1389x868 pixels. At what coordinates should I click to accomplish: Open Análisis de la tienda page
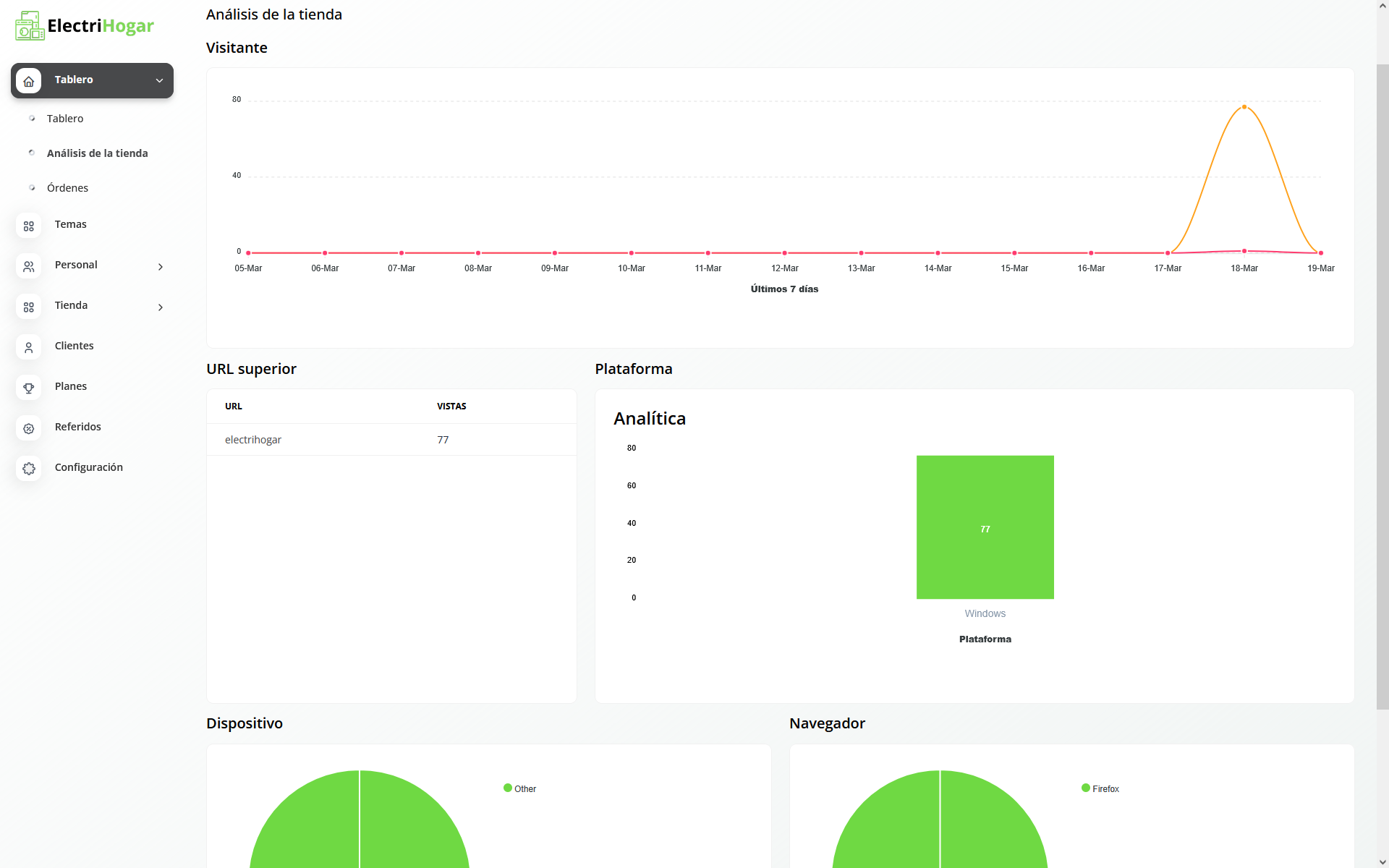(98, 153)
